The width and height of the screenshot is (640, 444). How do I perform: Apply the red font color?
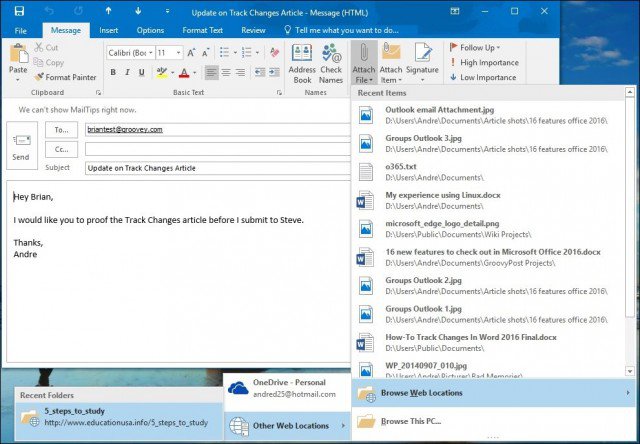click(184, 73)
